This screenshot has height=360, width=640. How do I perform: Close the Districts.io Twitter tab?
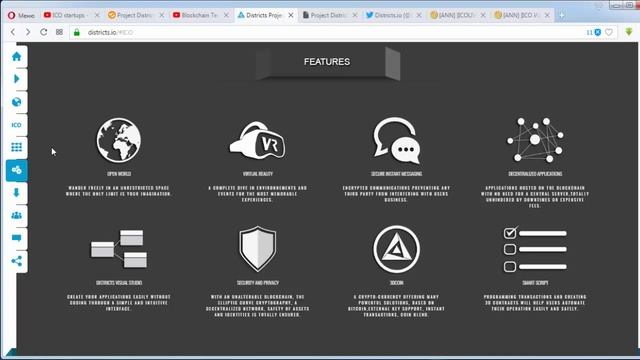coord(419,15)
